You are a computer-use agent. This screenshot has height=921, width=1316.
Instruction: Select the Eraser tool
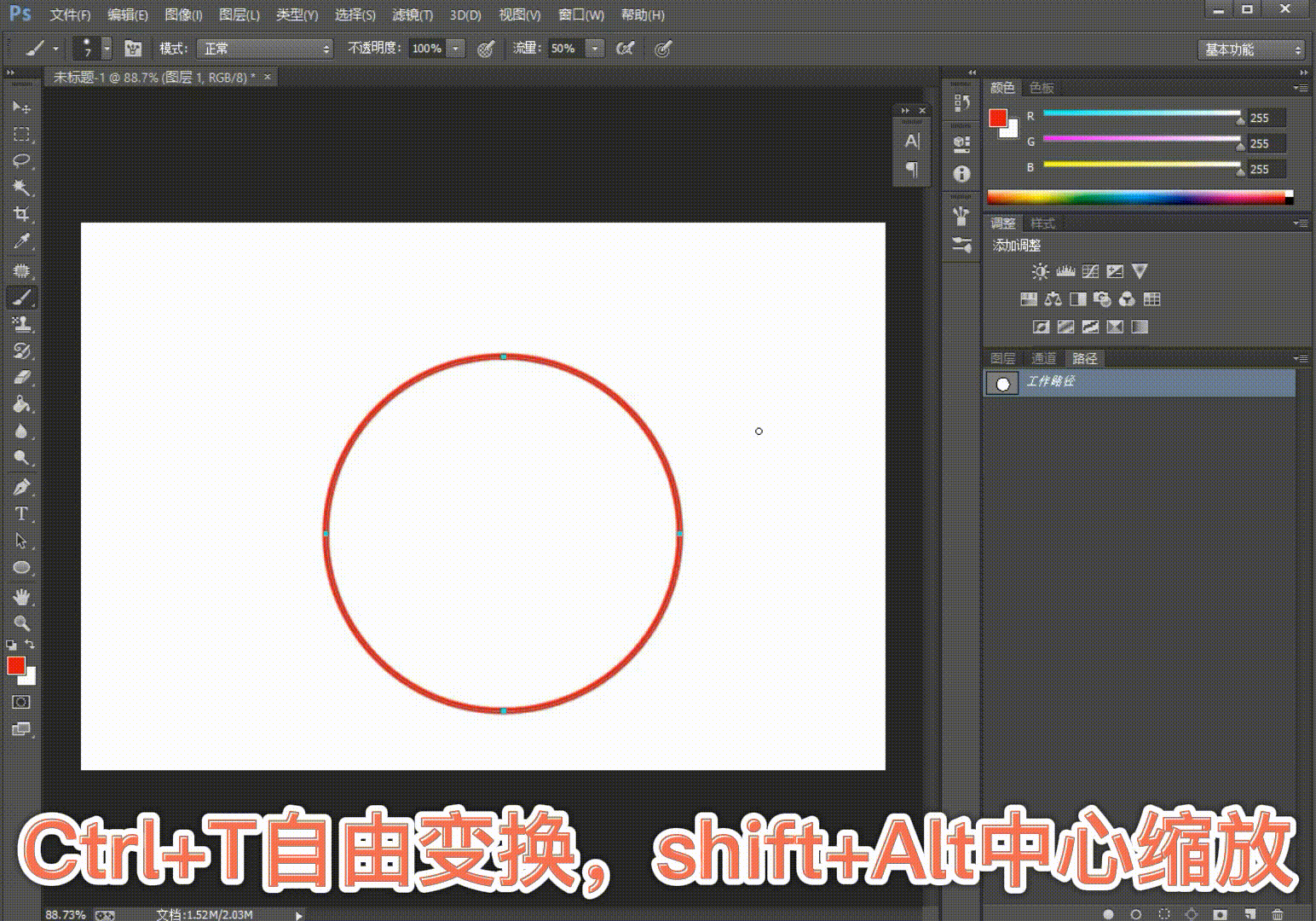click(21, 377)
